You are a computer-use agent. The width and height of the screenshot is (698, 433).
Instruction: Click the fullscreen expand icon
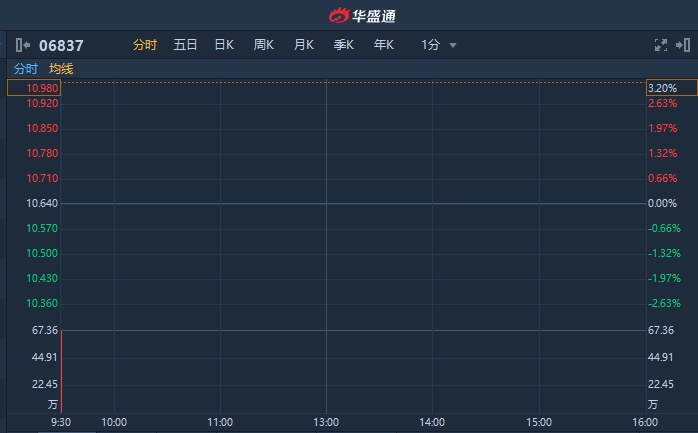click(660, 45)
